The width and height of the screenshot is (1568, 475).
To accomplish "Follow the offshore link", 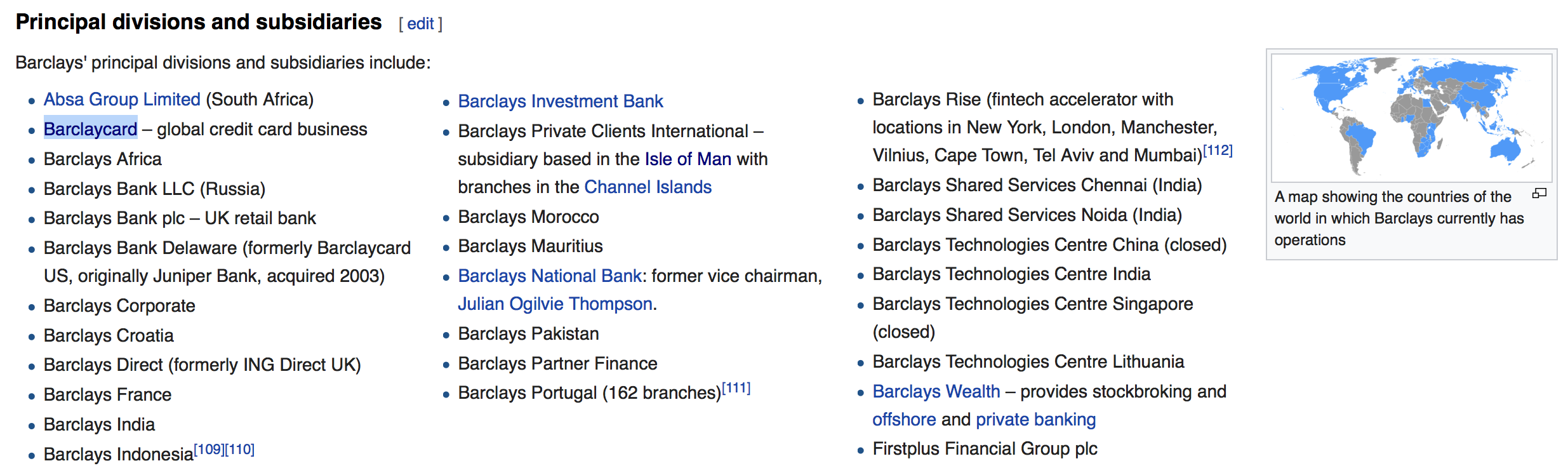I will [904, 420].
